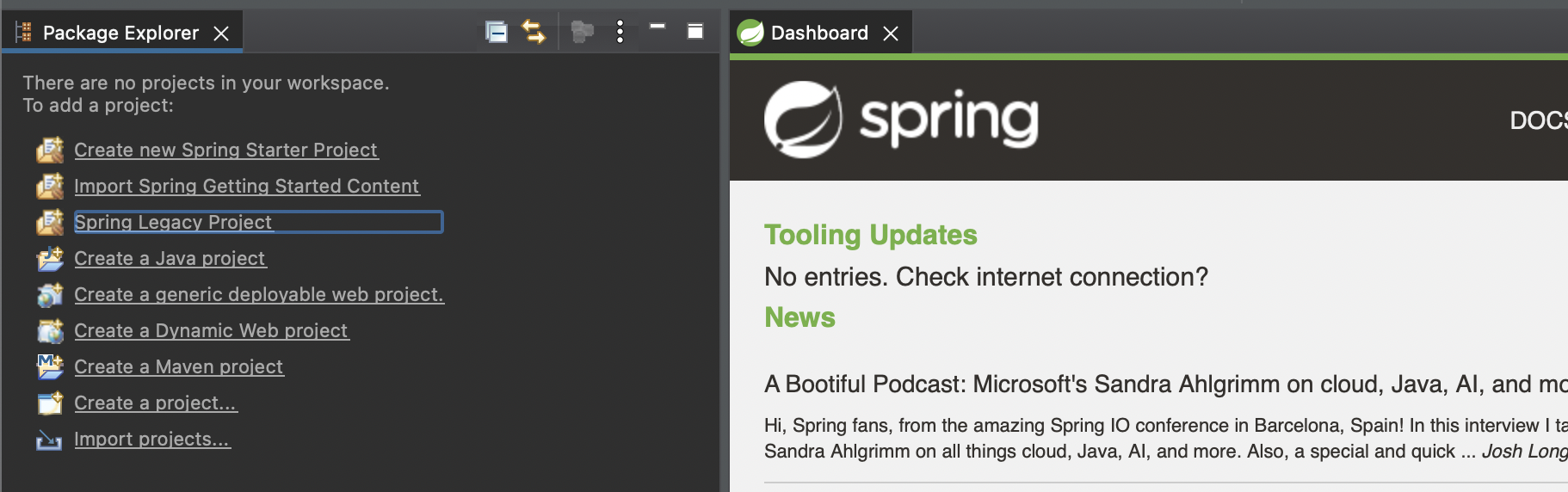The image size is (1568, 492).
Task: Select the Package Explorer tab
Action: click(x=121, y=33)
